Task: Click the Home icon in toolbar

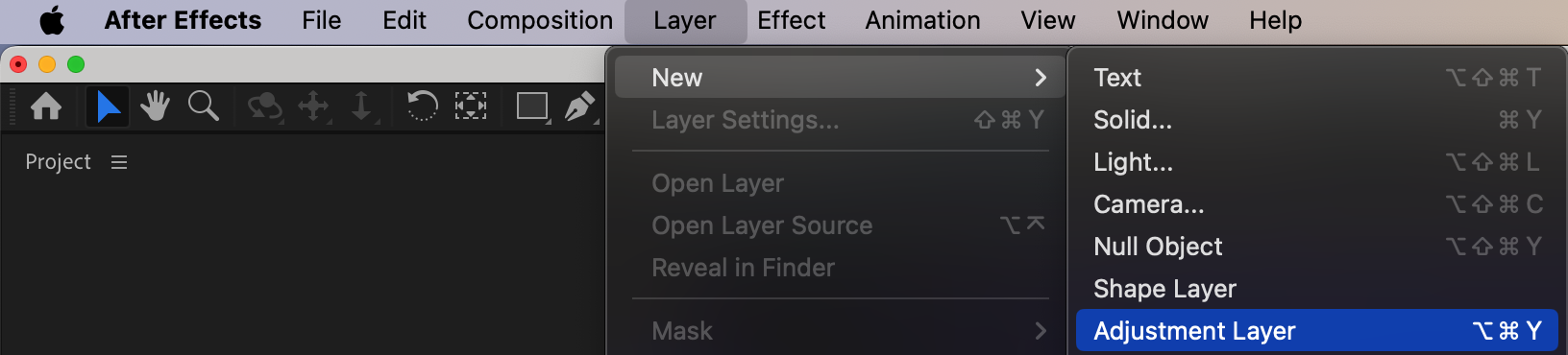Action: (x=46, y=106)
